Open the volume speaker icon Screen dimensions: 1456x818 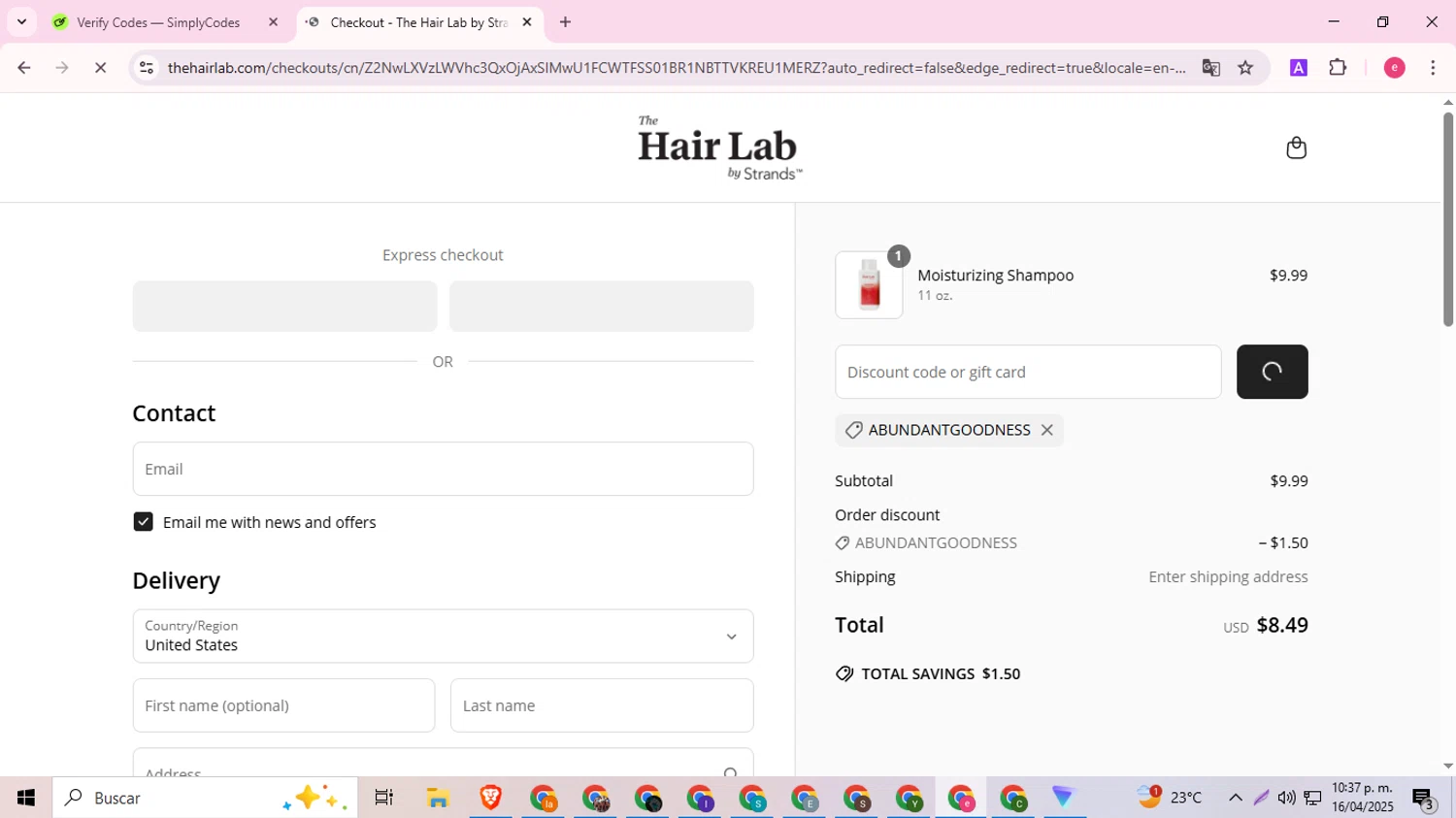click(1286, 798)
